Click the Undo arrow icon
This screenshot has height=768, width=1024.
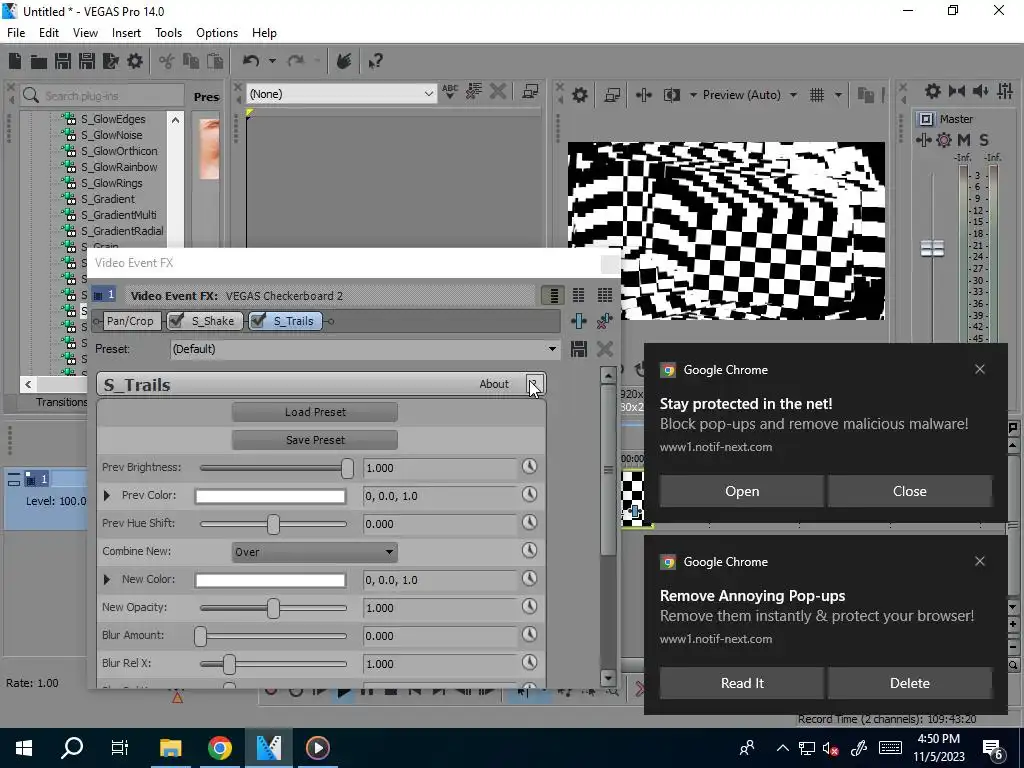point(251,61)
